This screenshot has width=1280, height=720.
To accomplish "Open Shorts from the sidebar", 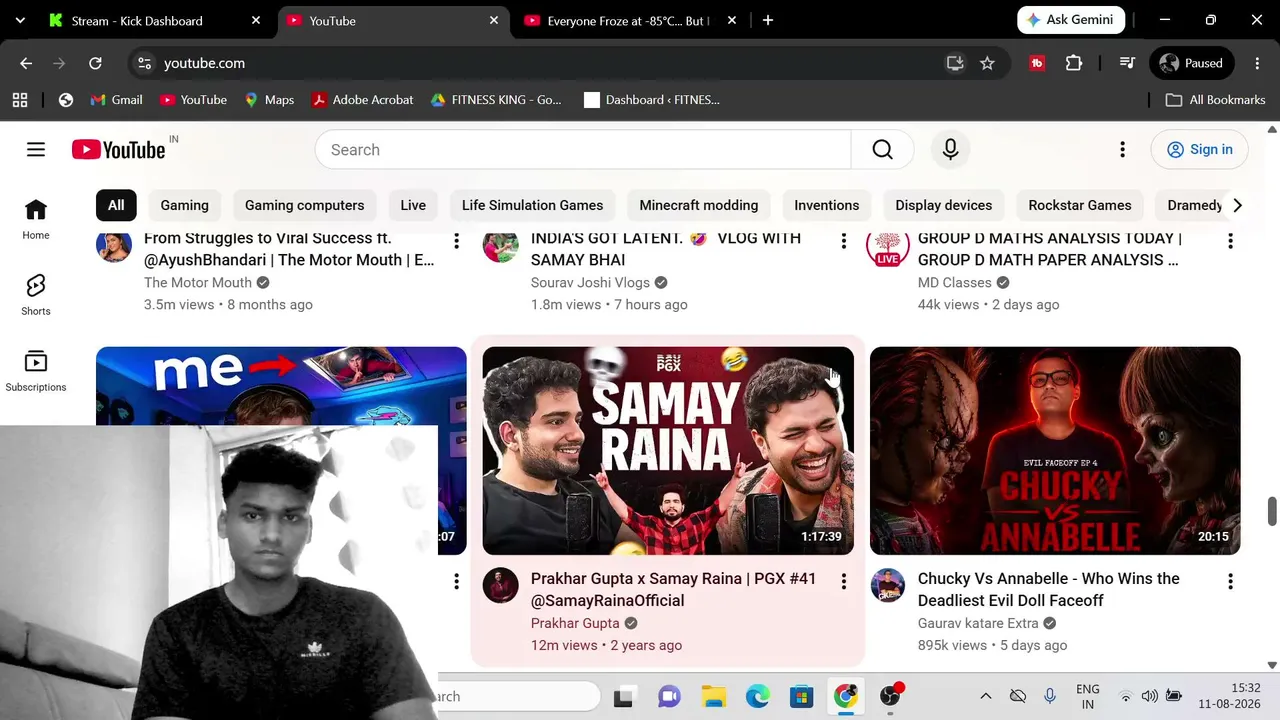I will (36, 295).
